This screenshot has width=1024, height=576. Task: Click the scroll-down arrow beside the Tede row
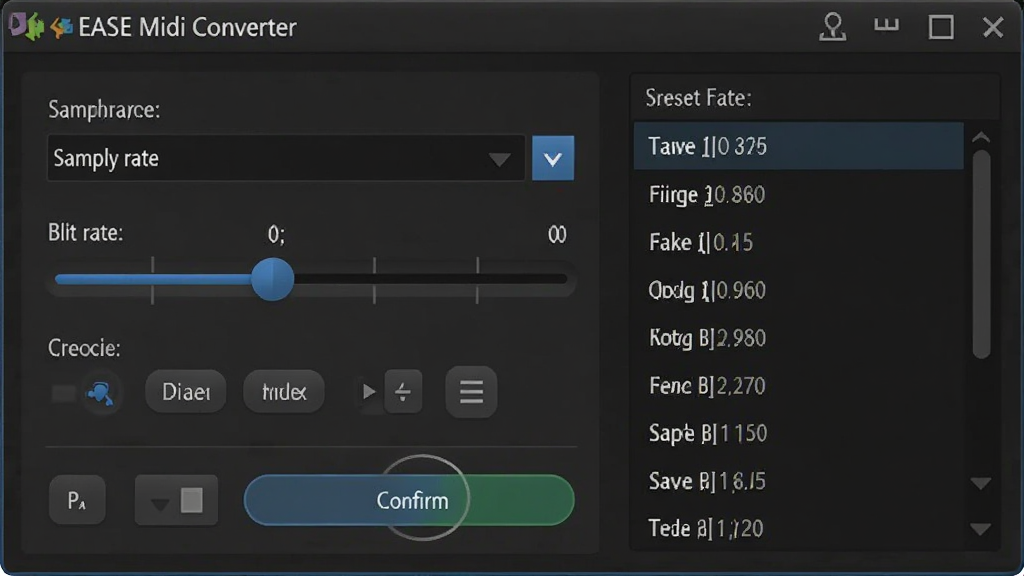click(981, 528)
